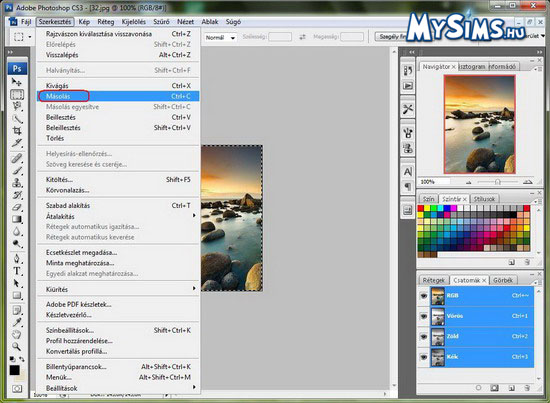Select the Clone Stamp tool
Screen dimensions: 550x403
pos(17,183)
